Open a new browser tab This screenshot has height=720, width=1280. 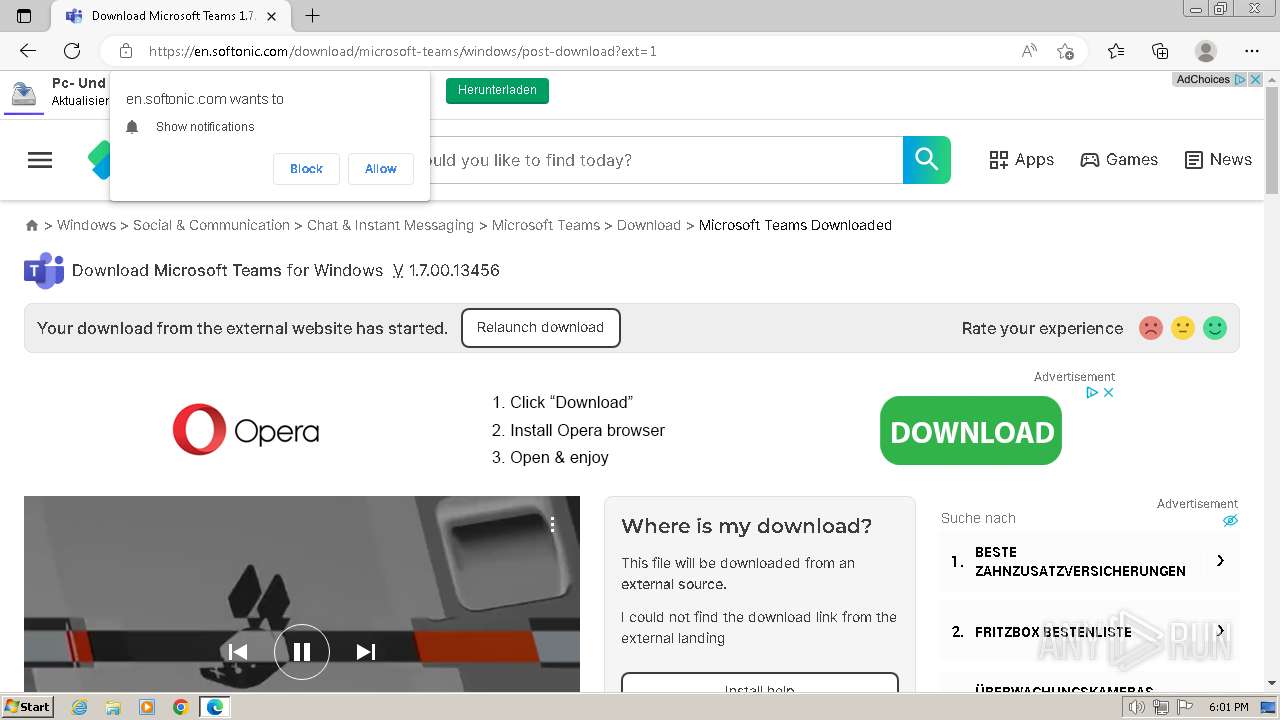[313, 16]
